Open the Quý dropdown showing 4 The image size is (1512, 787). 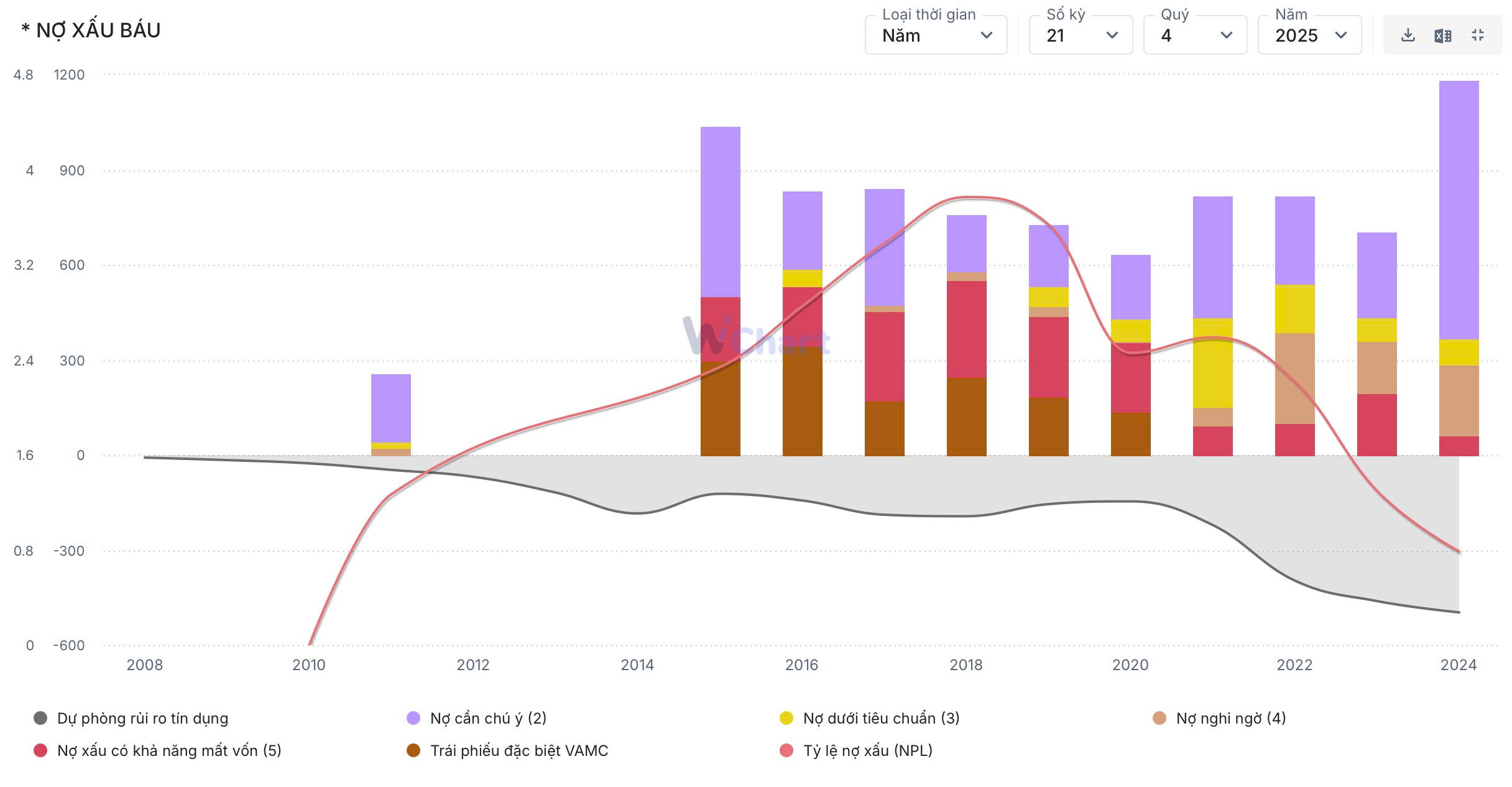tap(1195, 35)
